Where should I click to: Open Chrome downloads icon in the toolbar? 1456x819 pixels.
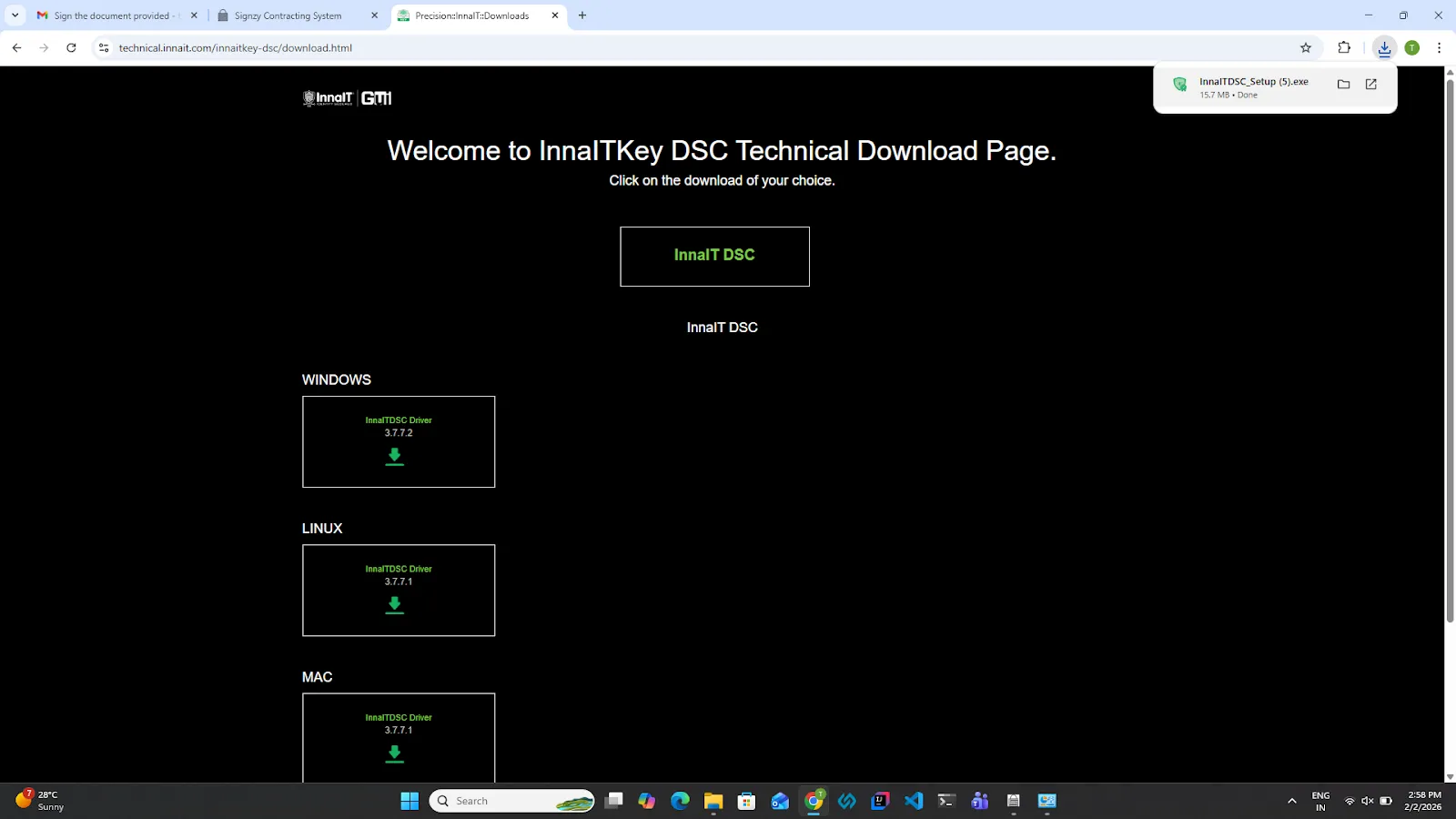click(1384, 48)
